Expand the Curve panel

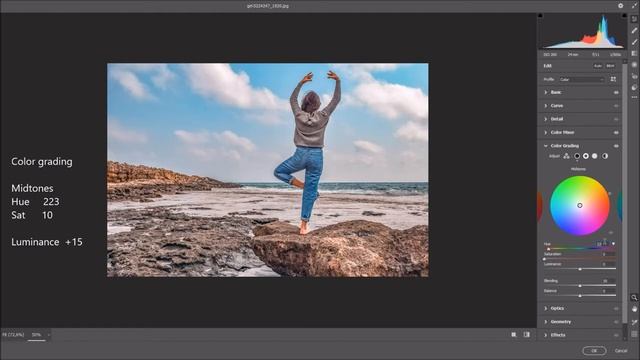tap(546, 106)
